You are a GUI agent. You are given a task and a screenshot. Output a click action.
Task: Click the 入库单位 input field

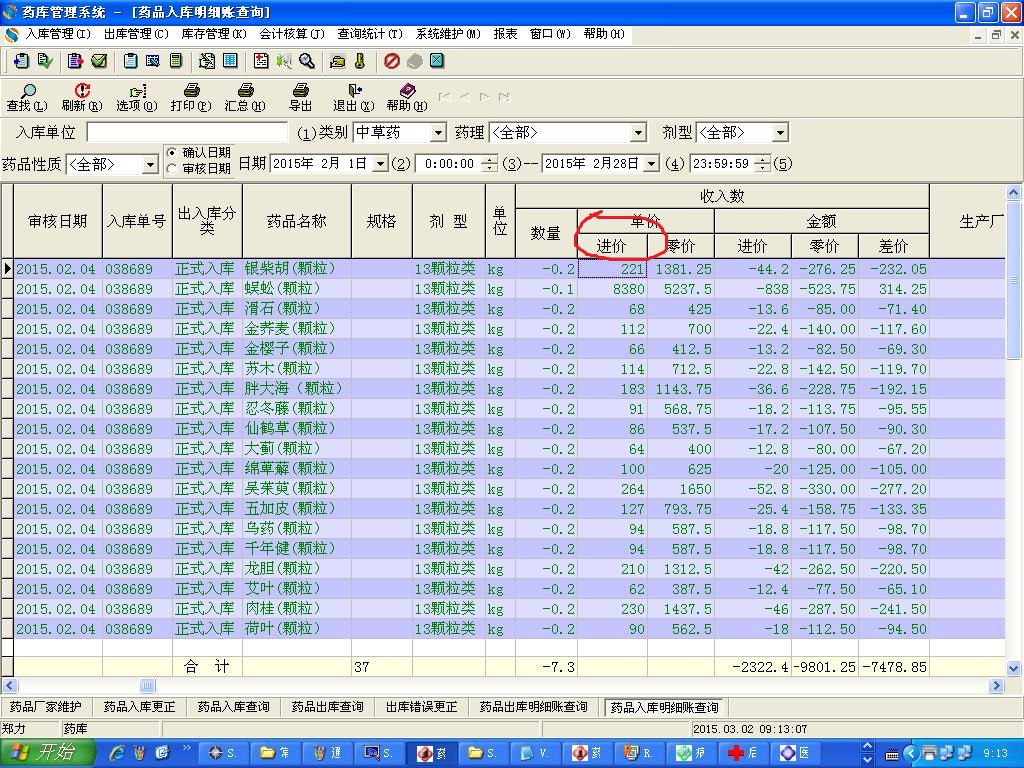[x=187, y=133]
